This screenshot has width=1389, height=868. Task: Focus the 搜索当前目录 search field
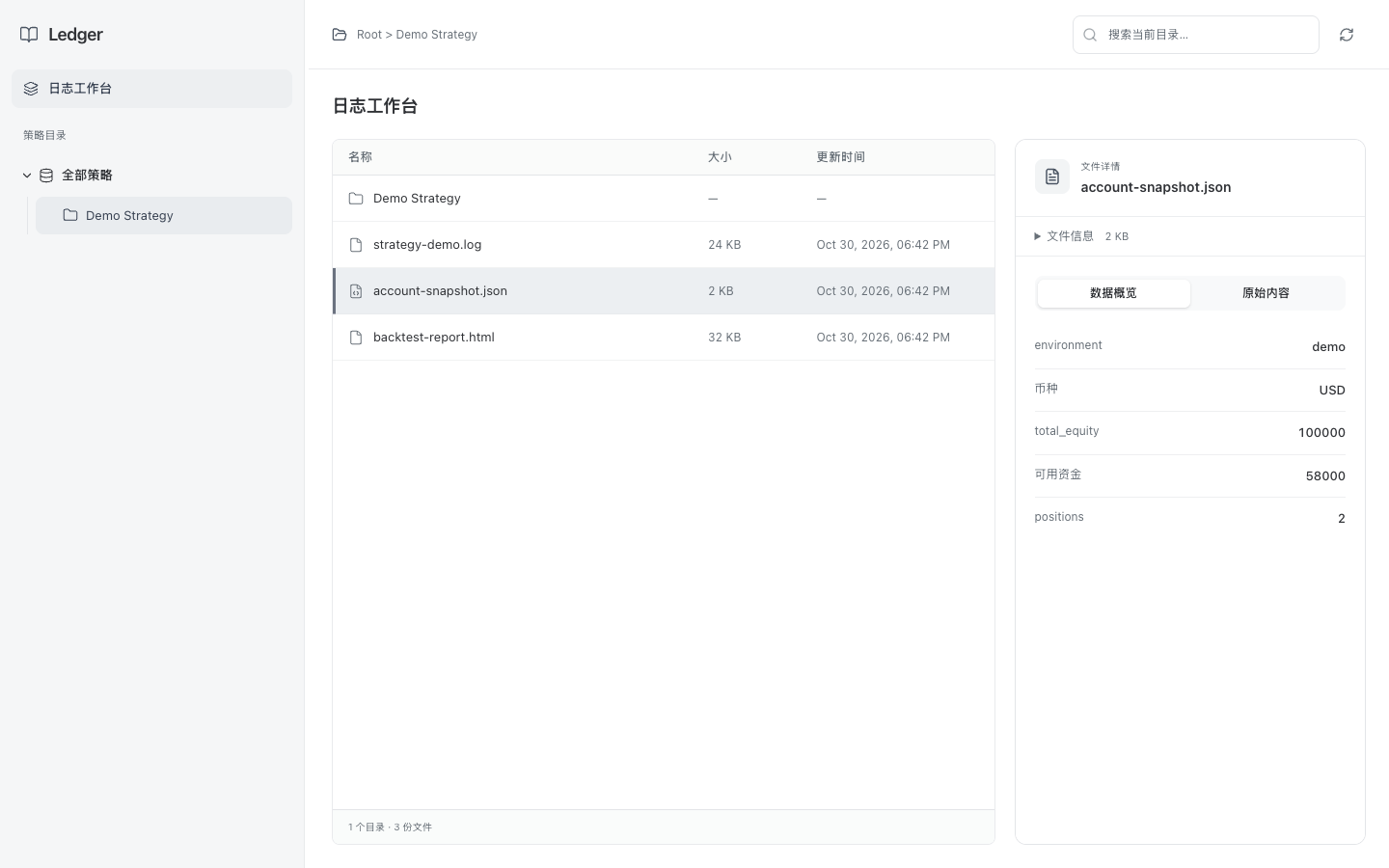point(1196,35)
